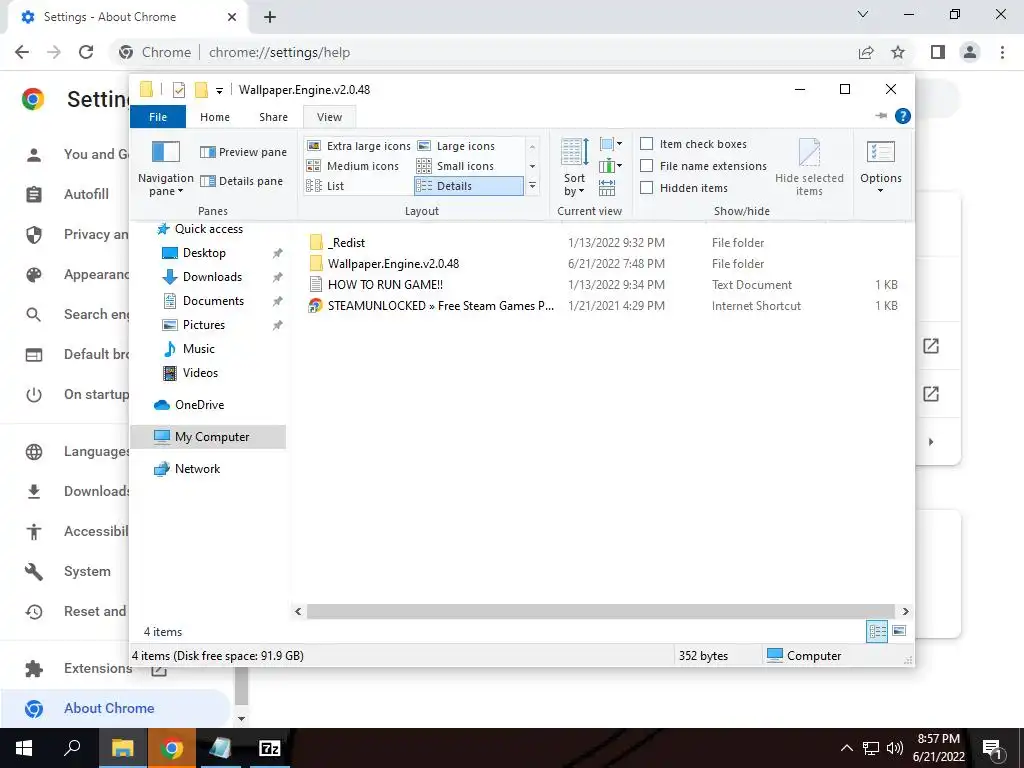Screen dimensions: 1024x768
Task: Select the View ribbon tab
Action: tap(329, 117)
